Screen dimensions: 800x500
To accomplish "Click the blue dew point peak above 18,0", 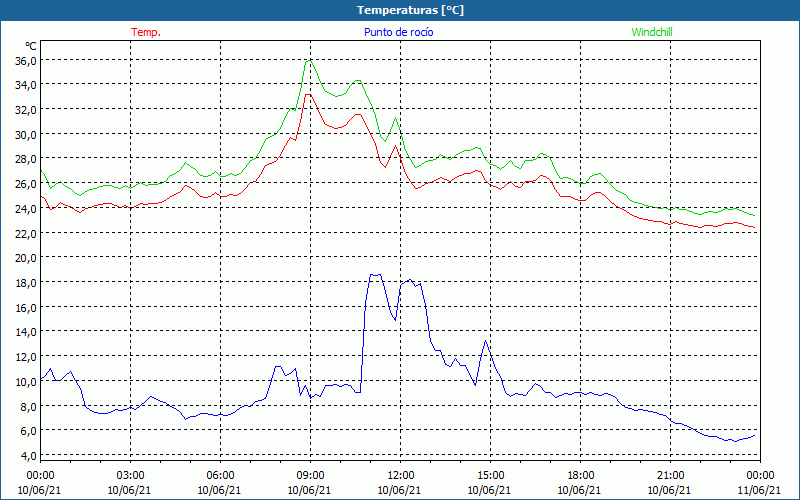I will tap(375, 275).
